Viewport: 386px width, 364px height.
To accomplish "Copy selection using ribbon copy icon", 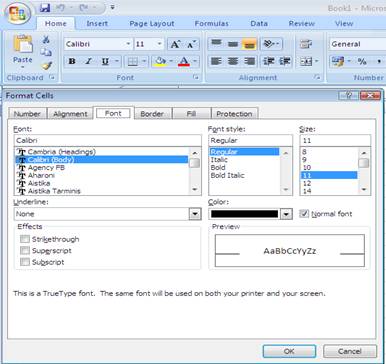I will (46, 52).
